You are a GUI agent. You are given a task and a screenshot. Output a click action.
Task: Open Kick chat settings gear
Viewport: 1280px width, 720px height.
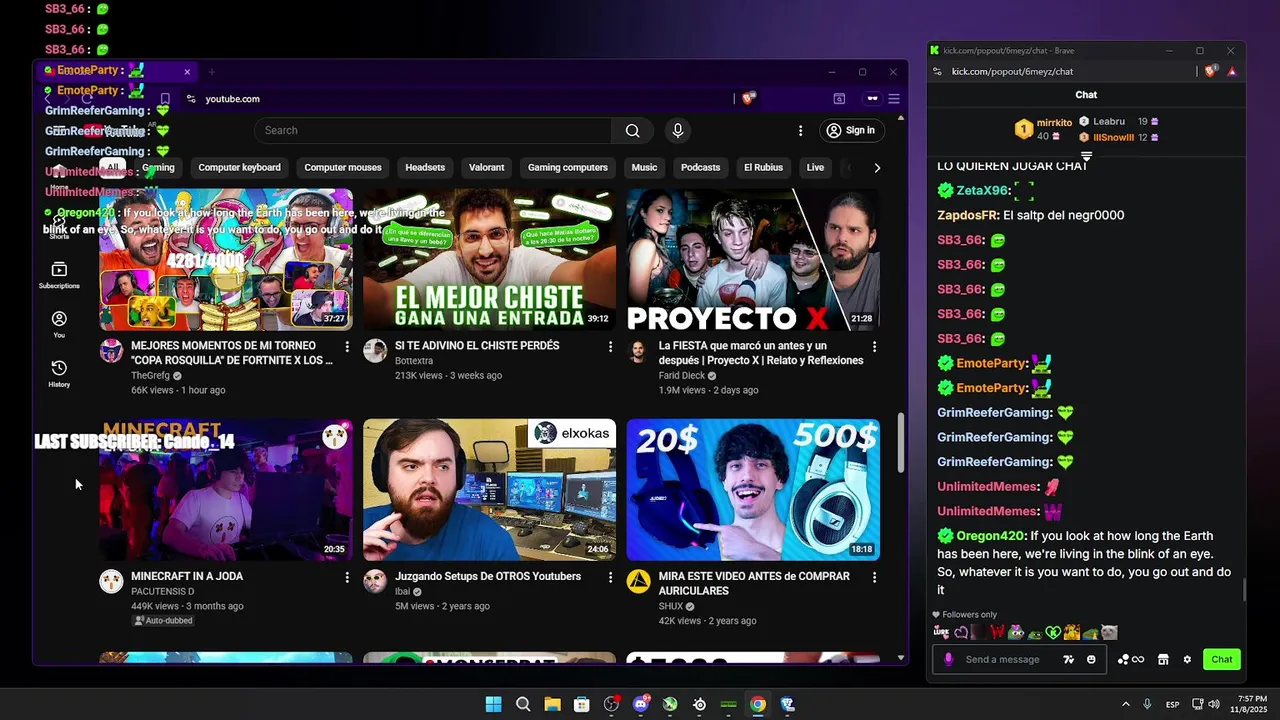pos(1187,659)
